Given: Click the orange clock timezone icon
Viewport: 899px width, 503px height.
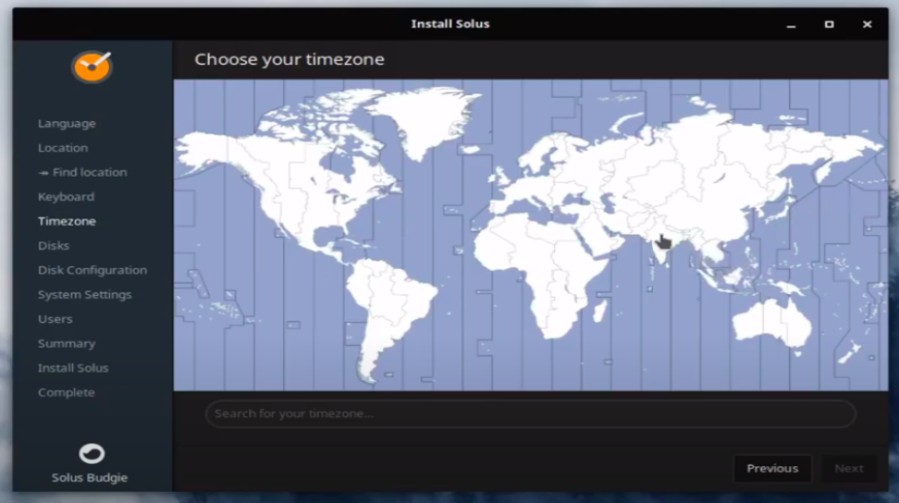Looking at the screenshot, I should pos(92,67).
